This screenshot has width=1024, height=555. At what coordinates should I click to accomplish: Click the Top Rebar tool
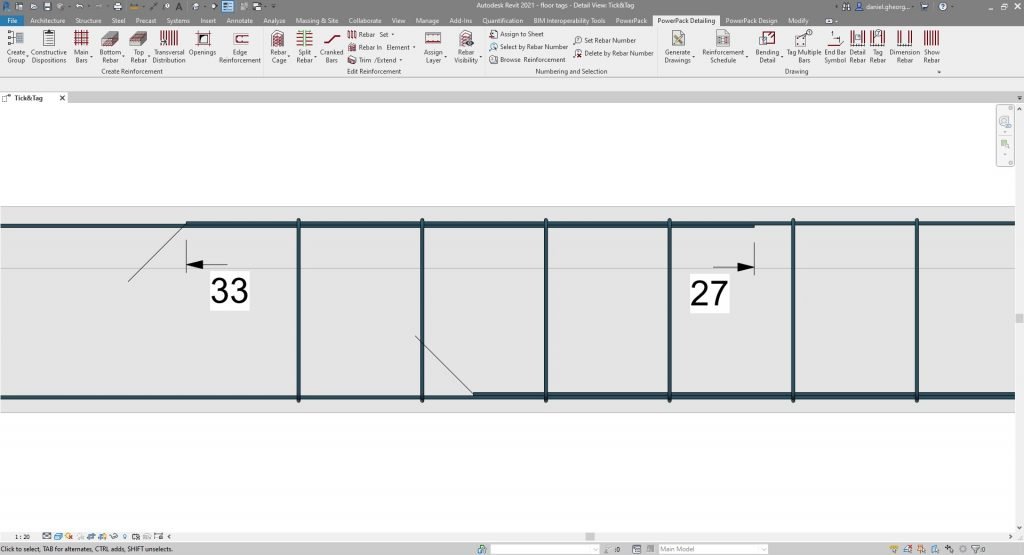point(138,46)
